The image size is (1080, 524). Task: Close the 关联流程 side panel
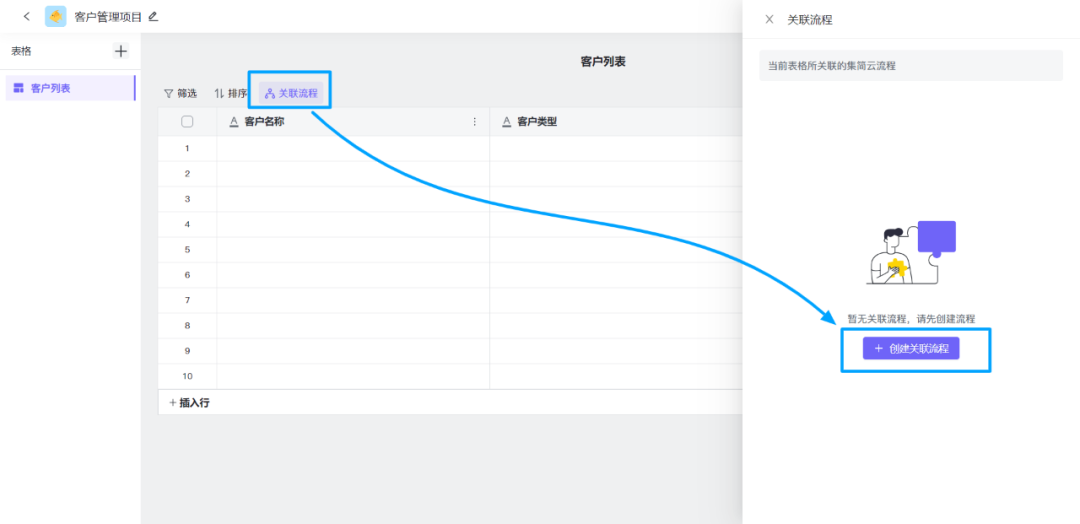769,19
